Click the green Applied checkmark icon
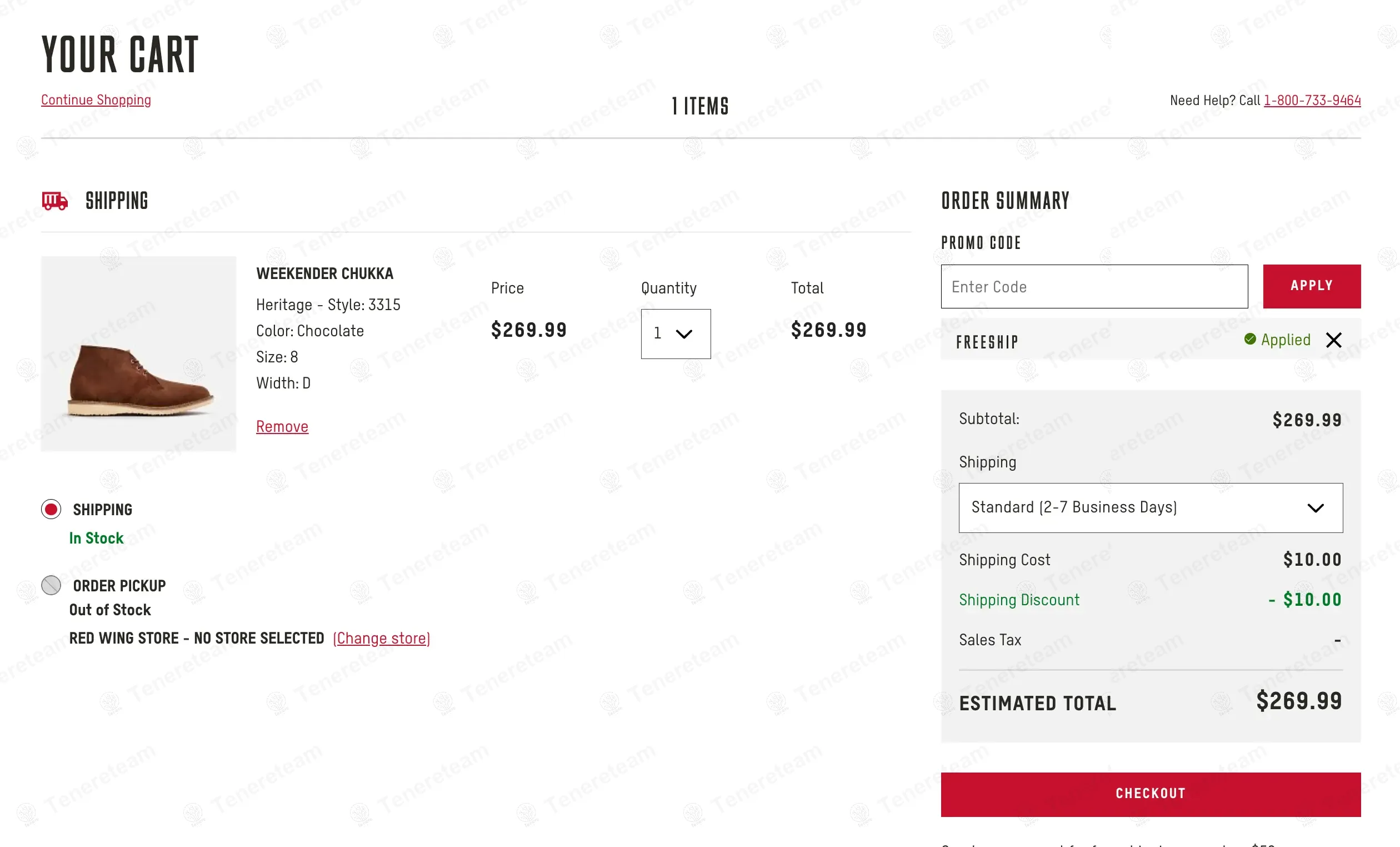This screenshot has height=847, width=1400. [1249, 340]
